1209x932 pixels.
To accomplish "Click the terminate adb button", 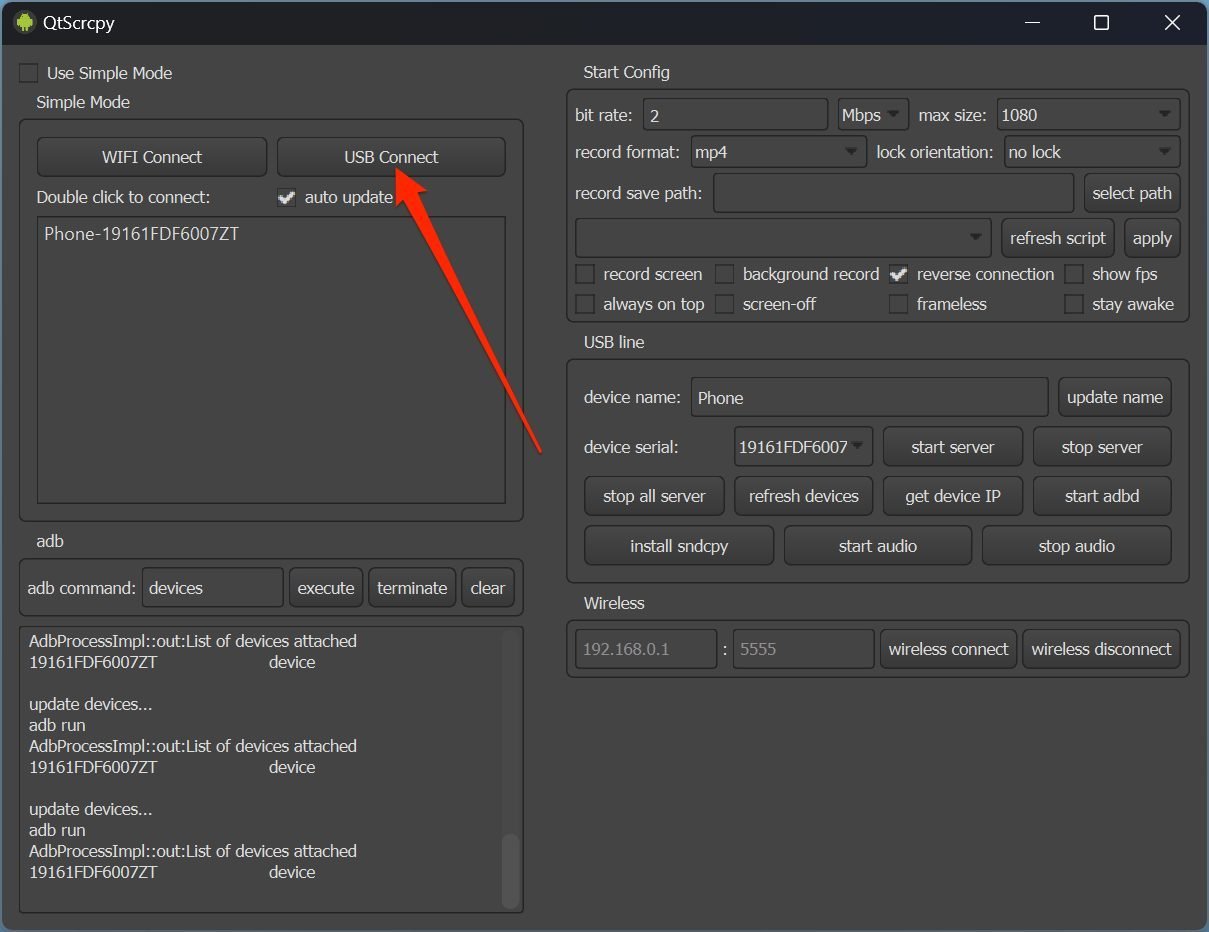I will pyautogui.click(x=412, y=588).
